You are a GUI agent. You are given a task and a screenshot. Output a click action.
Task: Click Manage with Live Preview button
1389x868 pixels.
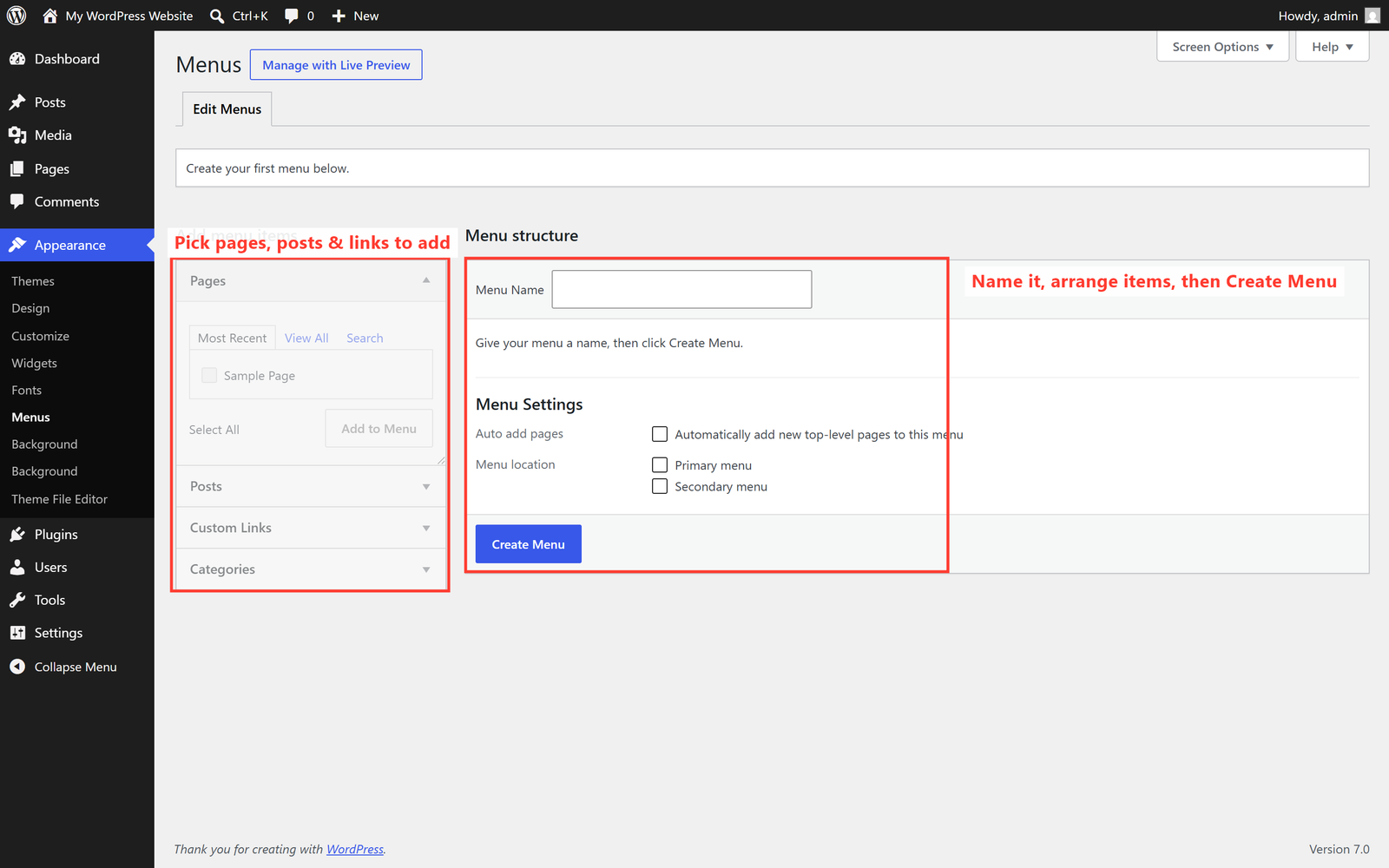point(336,65)
